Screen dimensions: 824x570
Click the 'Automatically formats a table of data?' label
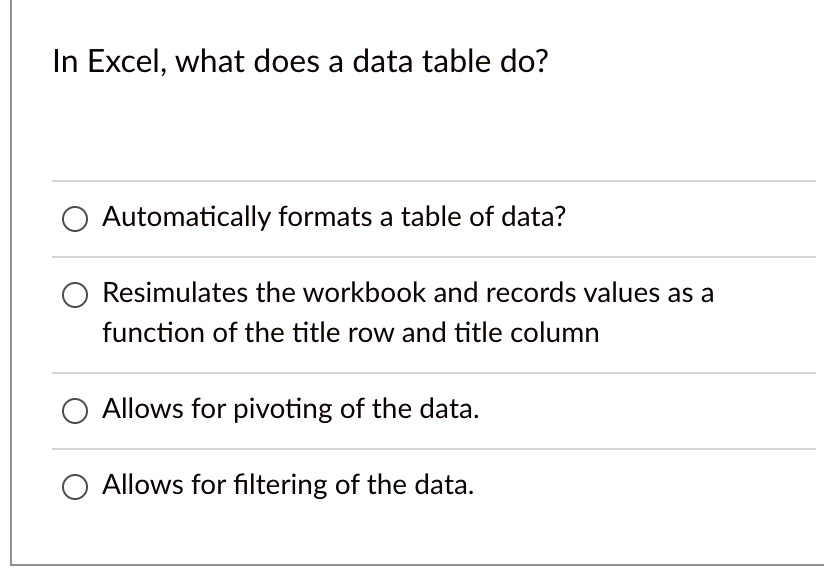coord(334,217)
